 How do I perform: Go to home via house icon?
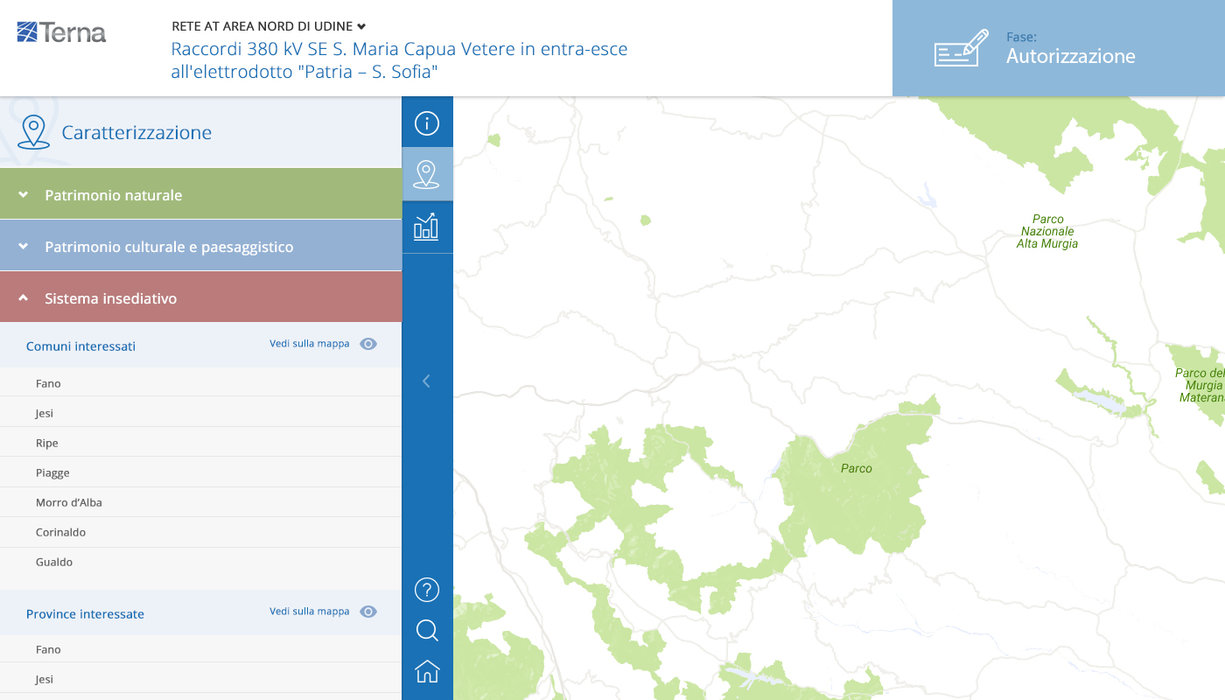(x=427, y=672)
